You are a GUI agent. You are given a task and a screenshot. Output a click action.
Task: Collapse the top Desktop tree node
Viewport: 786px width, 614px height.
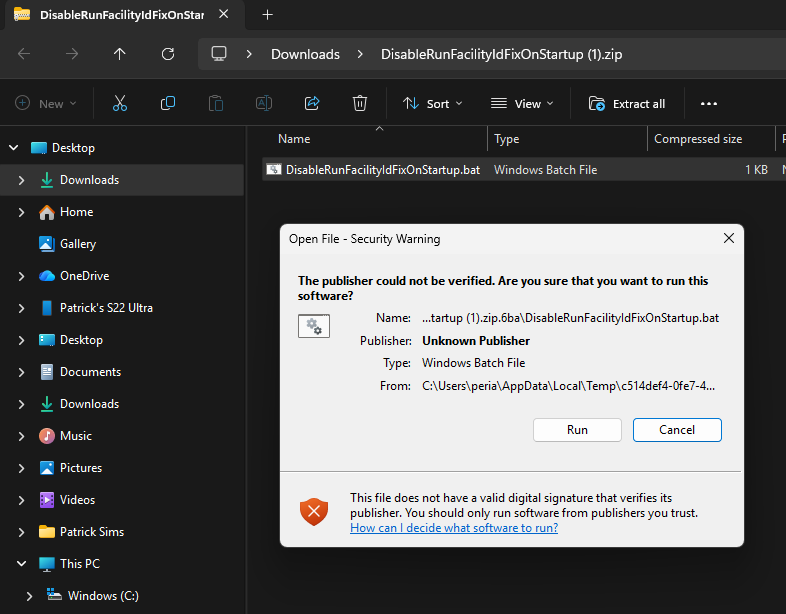pos(14,148)
